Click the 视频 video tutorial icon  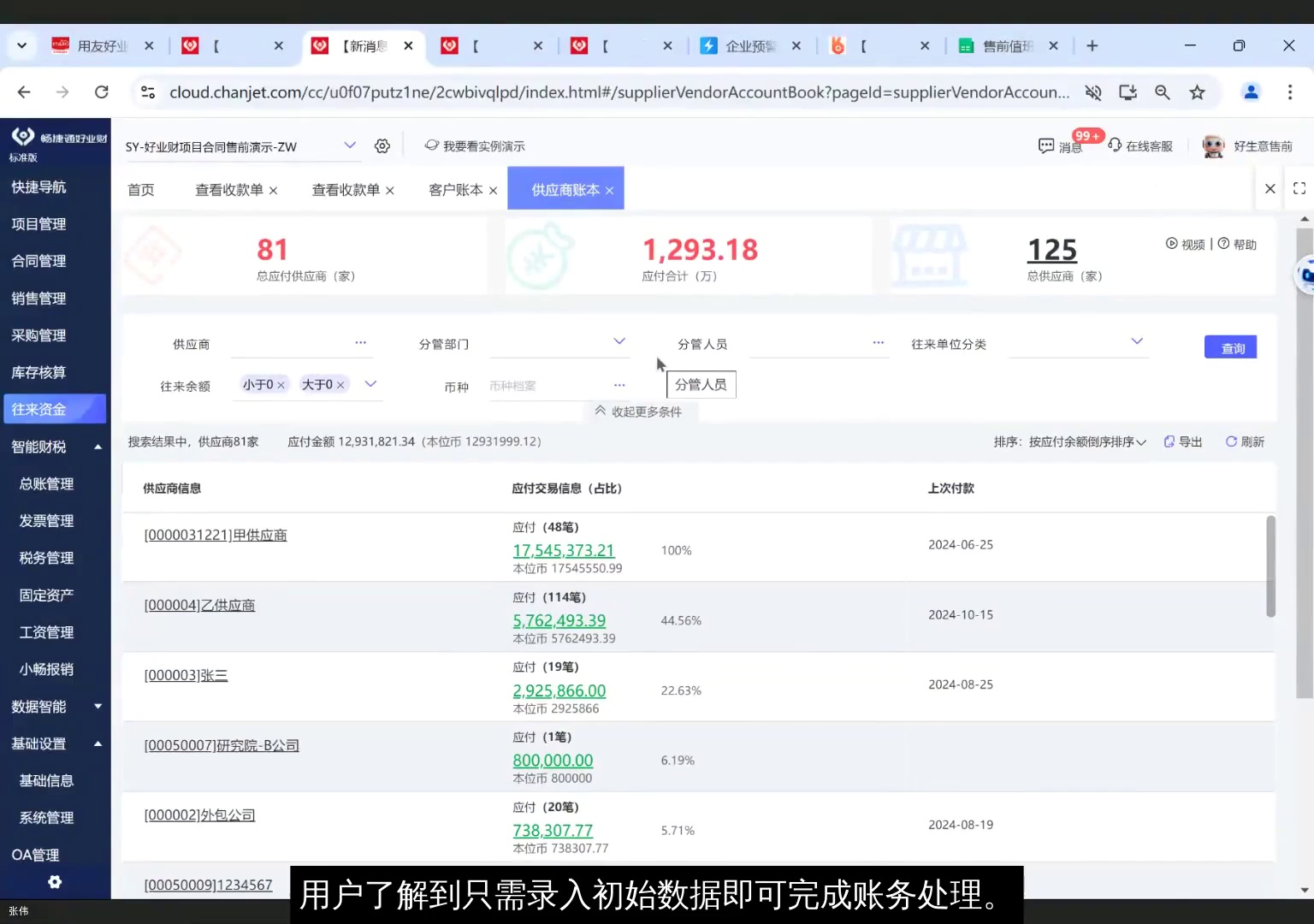(x=1171, y=244)
